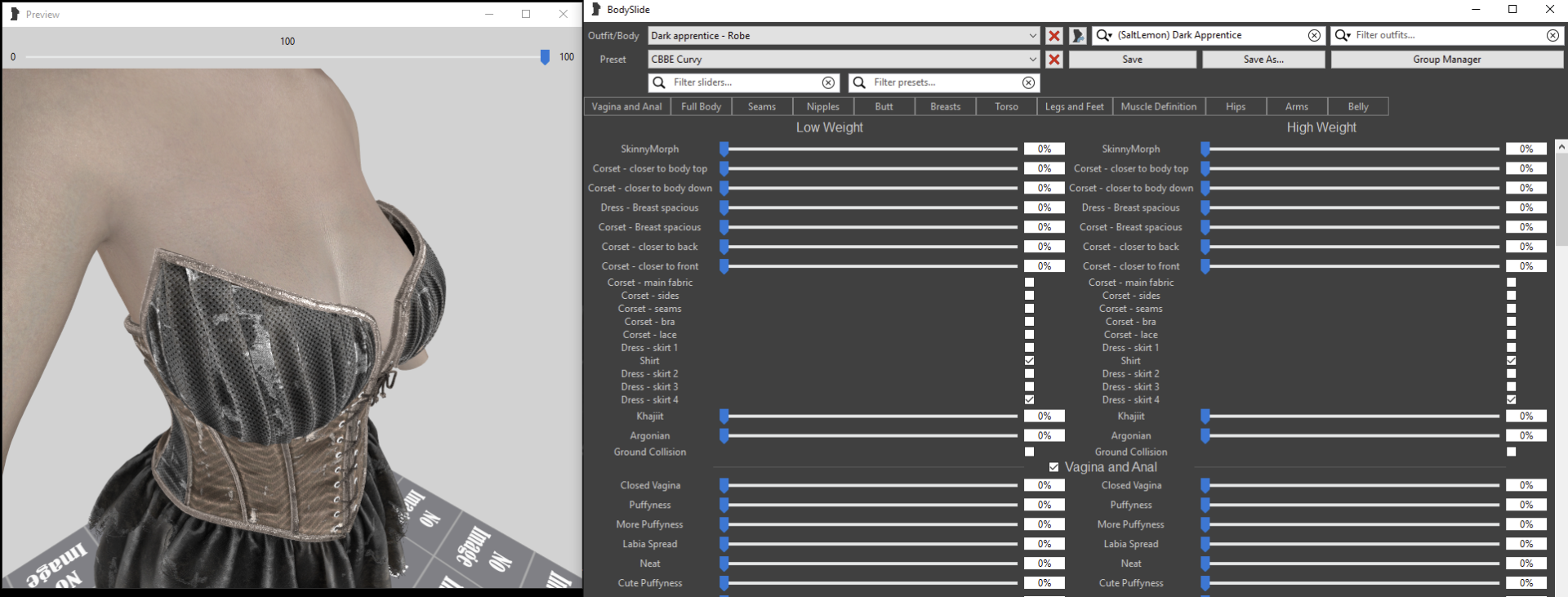Toggle Low Weight Dress - skirt 1 checkbox
This screenshot has width=1568, height=597.
[1029, 348]
